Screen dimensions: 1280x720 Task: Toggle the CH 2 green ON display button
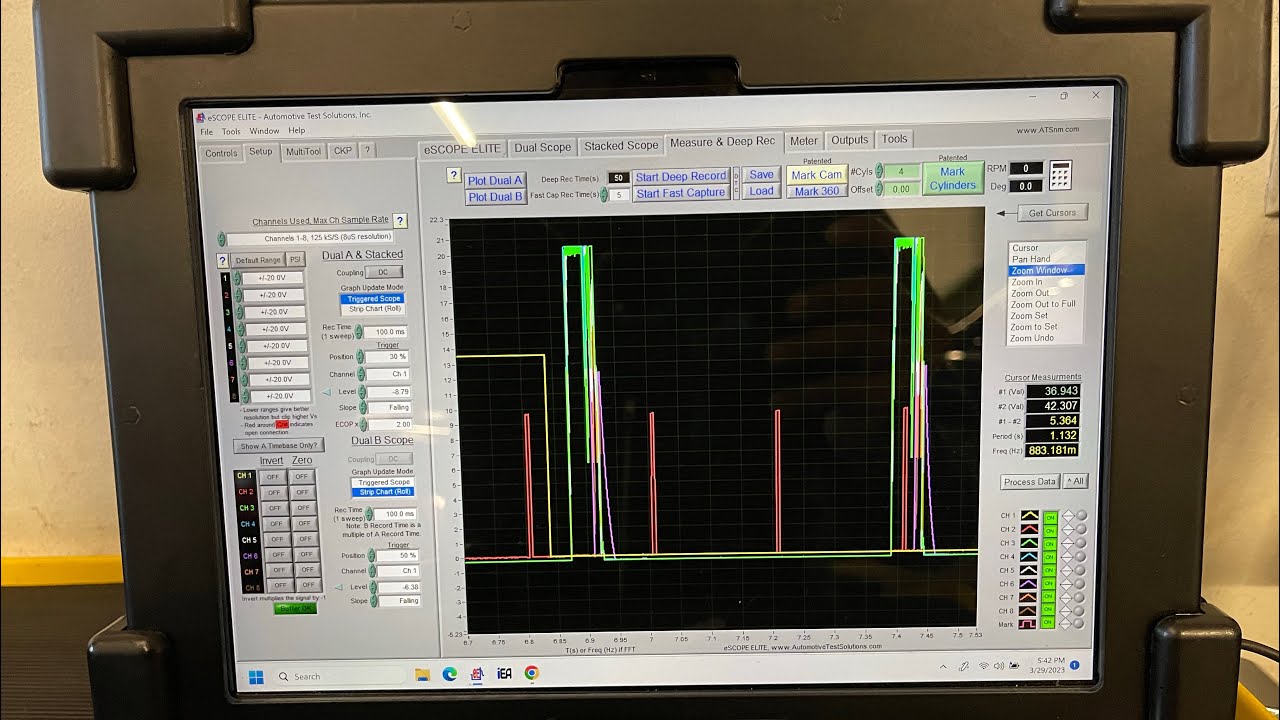pos(1050,529)
